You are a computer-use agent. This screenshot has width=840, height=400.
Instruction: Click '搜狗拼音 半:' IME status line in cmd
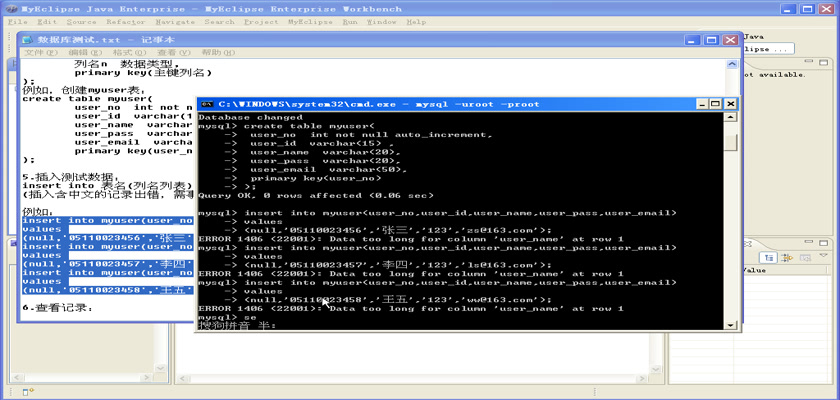[x=237, y=326]
